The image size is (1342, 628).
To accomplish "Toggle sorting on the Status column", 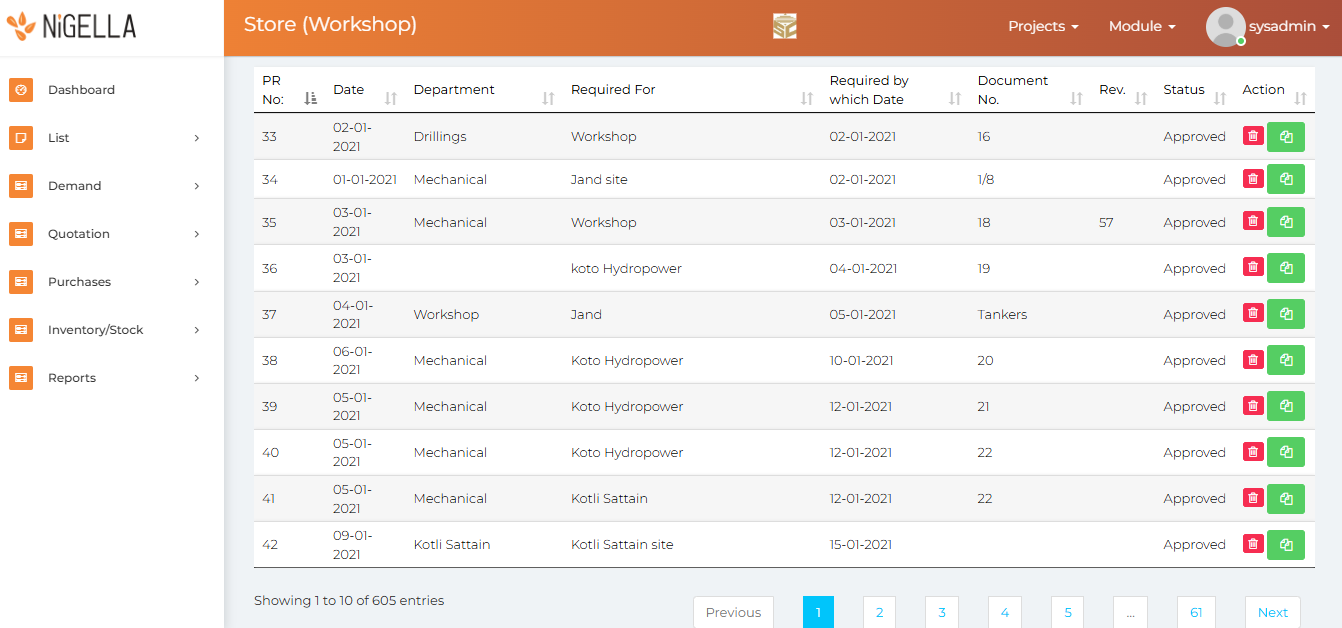I will click(1195, 90).
